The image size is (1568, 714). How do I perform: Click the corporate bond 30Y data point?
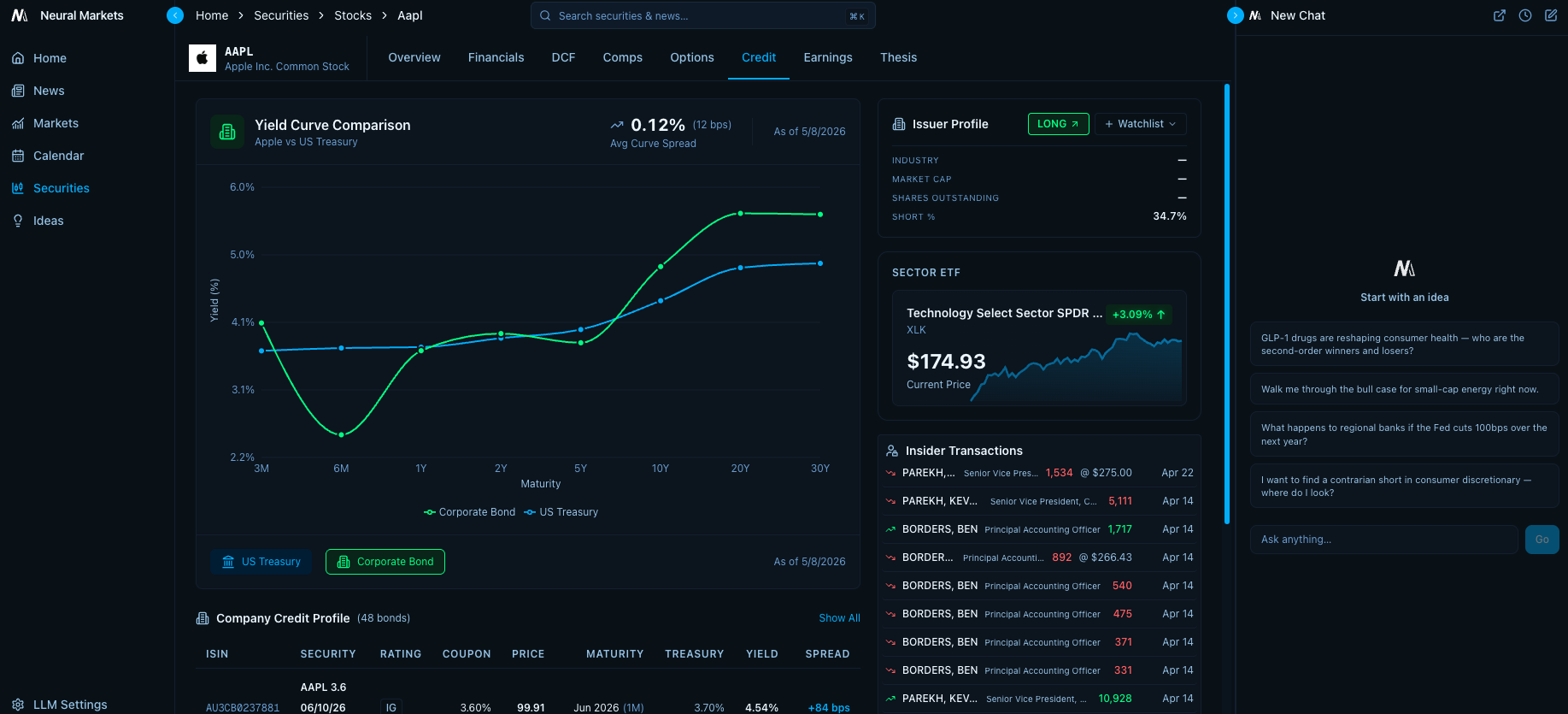(820, 215)
